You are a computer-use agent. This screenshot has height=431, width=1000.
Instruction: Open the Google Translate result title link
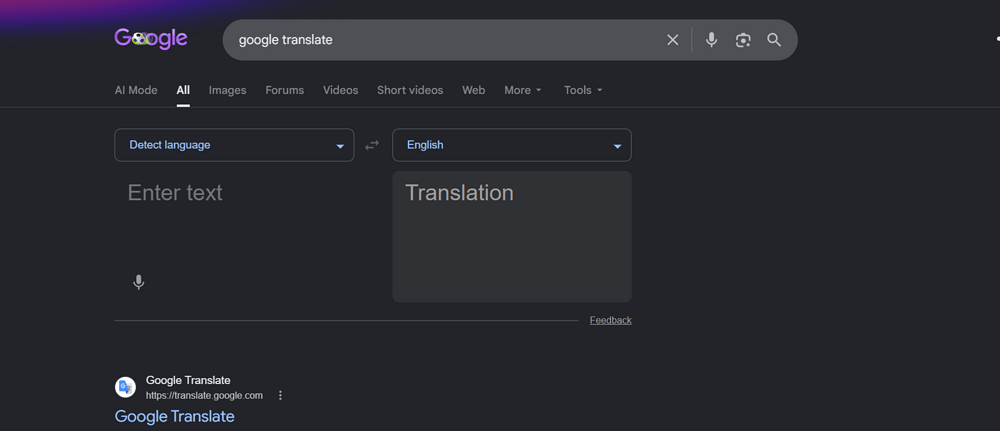(x=175, y=416)
